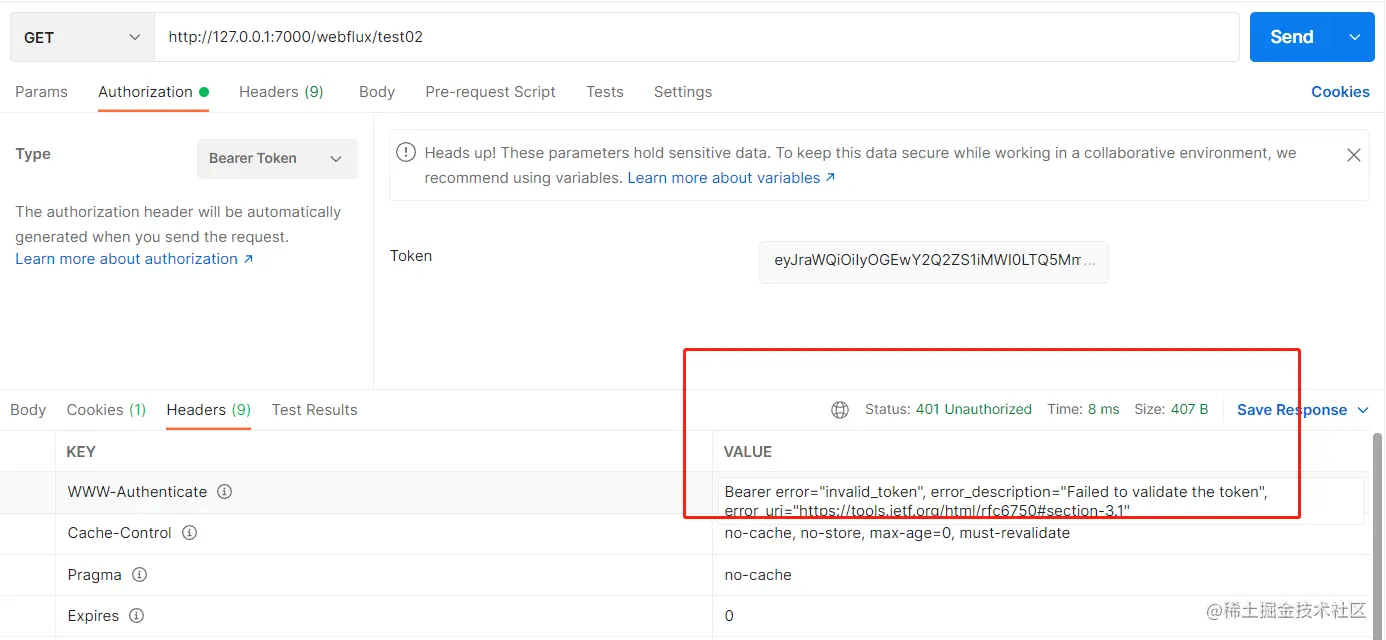Click the globe icon beside response status
Image resolution: width=1386 pixels, height=640 pixels.
(x=839, y=409)
